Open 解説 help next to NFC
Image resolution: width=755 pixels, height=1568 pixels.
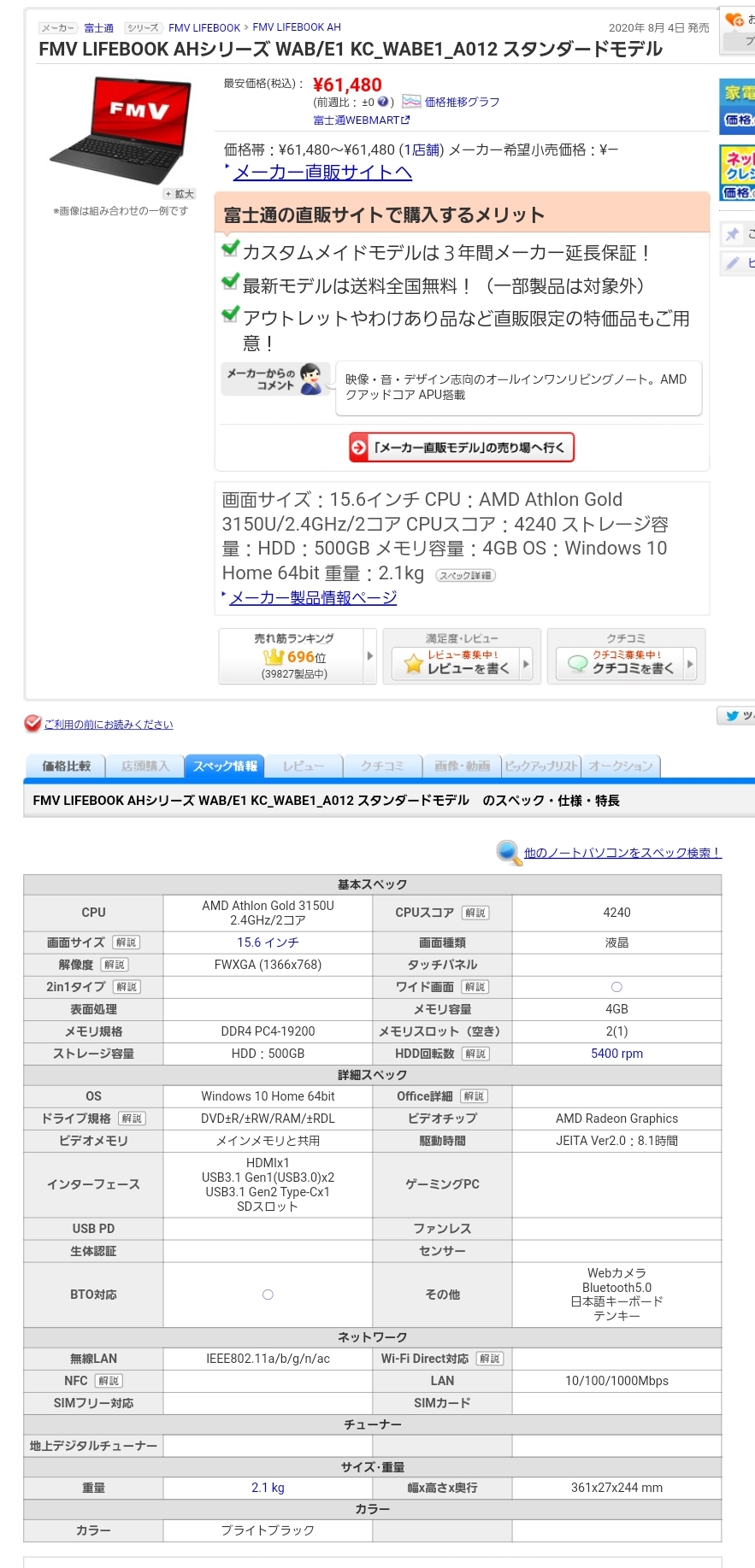coord(109,1381)
